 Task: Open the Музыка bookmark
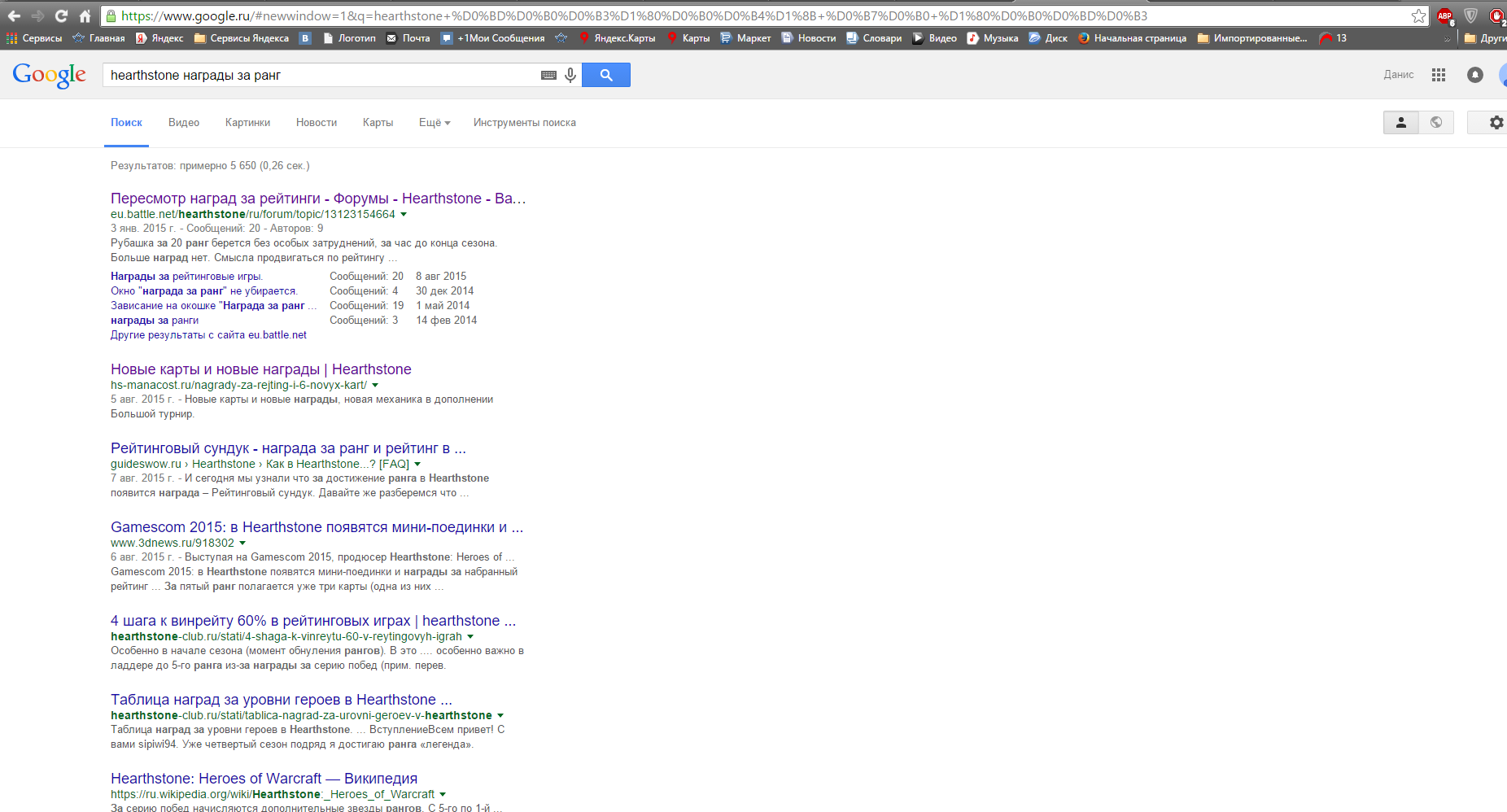click(993, 38)
